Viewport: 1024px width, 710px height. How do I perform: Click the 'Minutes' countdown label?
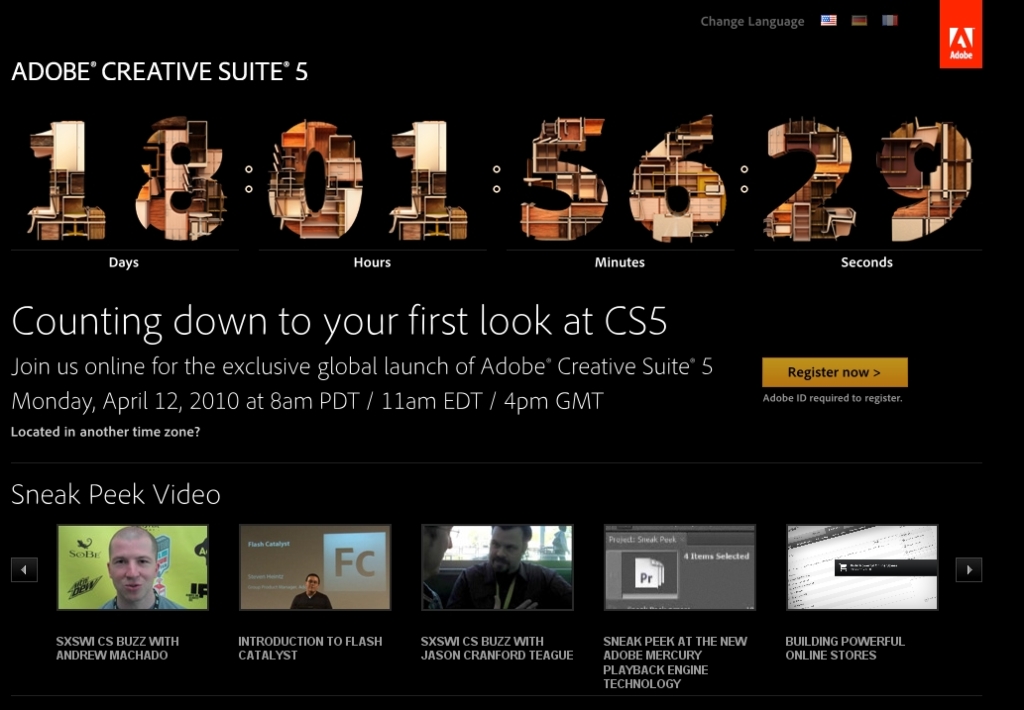(x=620, y=262)
